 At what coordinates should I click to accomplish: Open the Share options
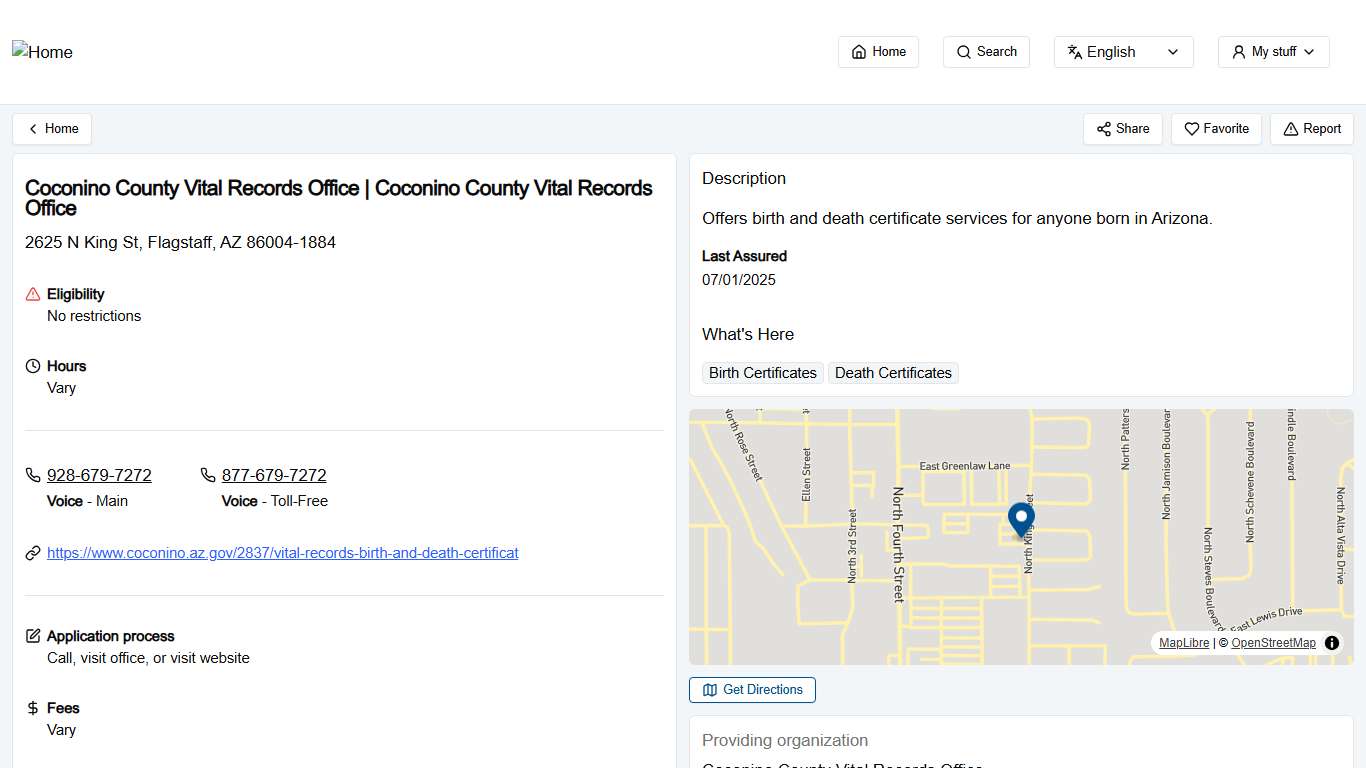click(x=1122, y=128)
